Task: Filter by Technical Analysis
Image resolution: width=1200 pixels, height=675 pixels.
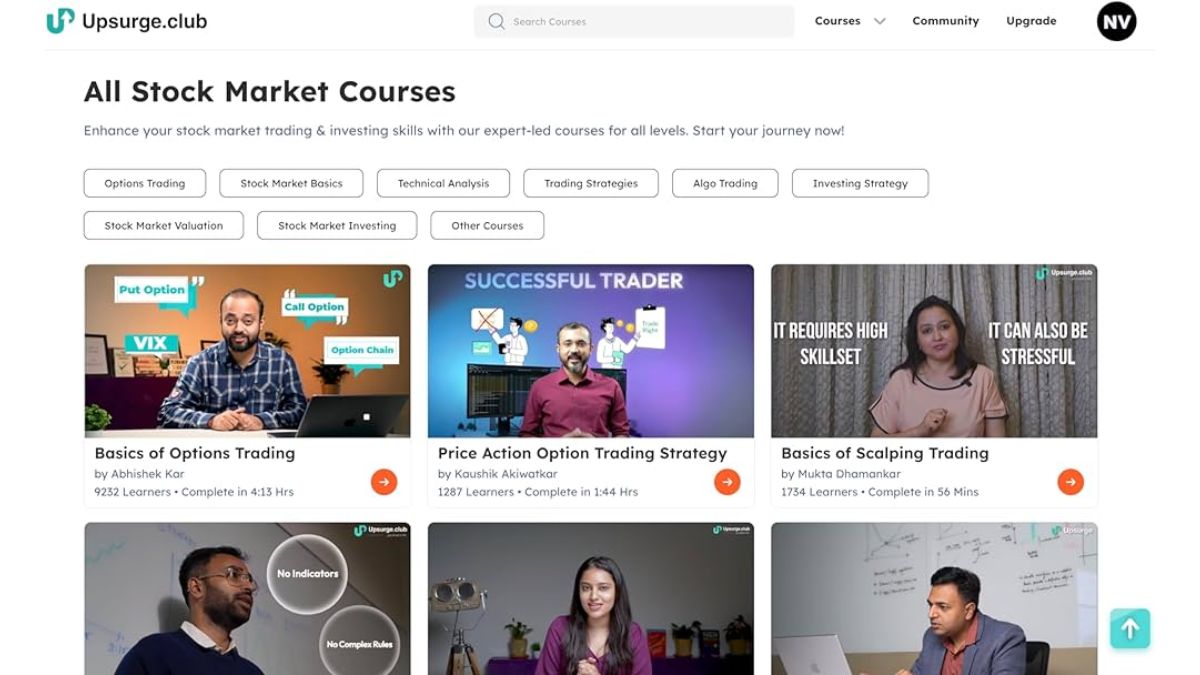Action: (443, 183)
